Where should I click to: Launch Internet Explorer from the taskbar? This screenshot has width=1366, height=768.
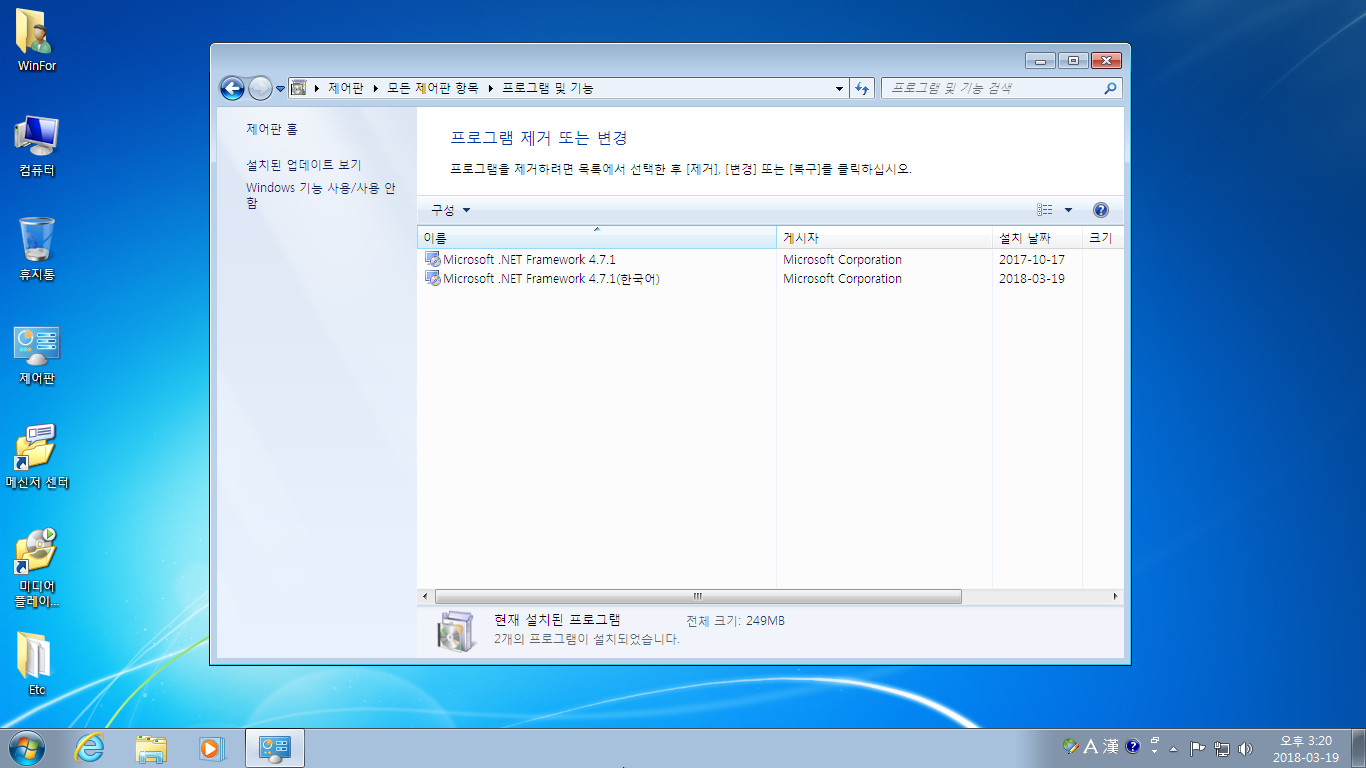(90, 748)
